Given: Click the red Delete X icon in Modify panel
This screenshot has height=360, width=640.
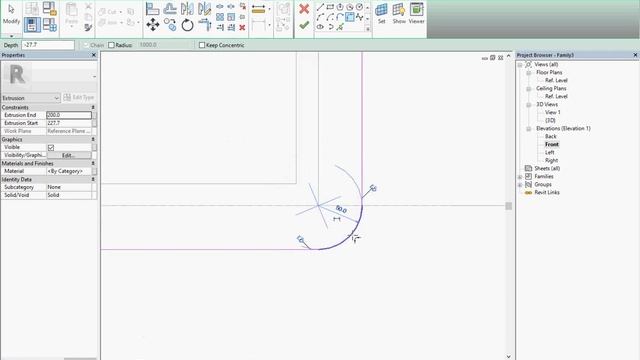Looking at the screenshot, I should click(x=242, y=27).
